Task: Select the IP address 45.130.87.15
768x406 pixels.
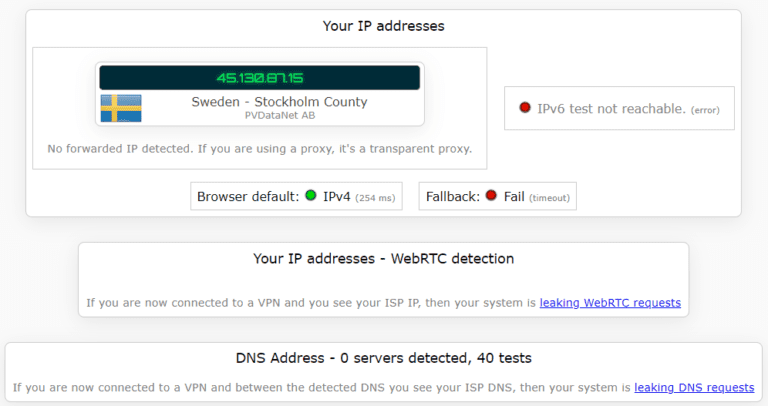Action: click(260, 78)
